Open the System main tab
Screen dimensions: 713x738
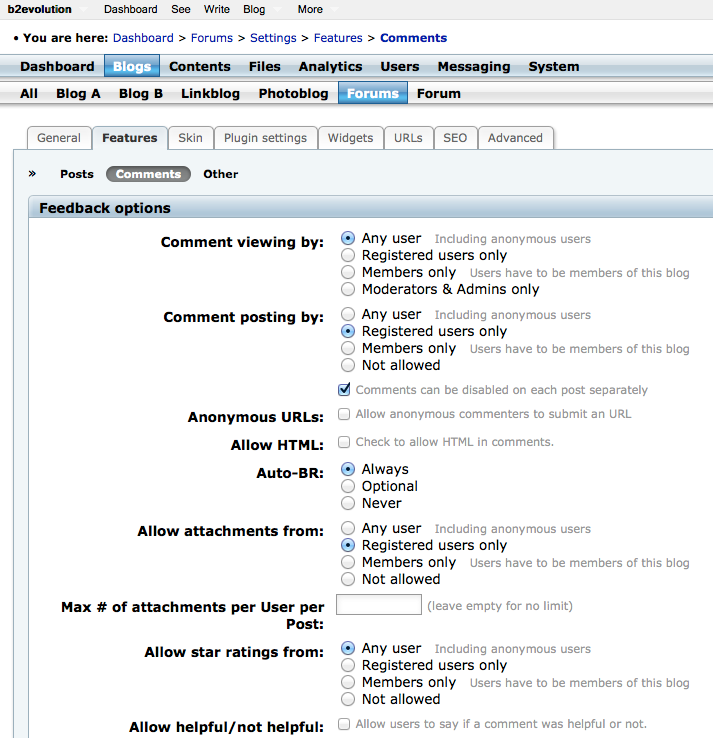(x=553, y=66)
